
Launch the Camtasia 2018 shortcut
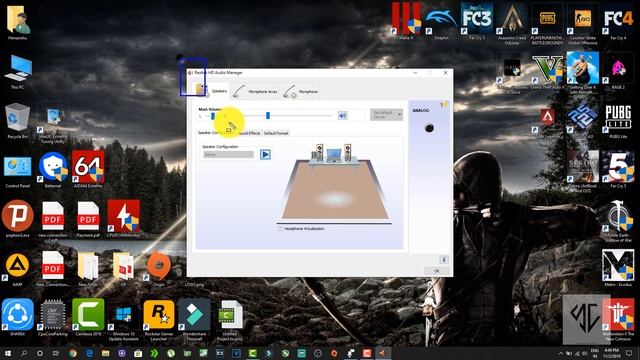pyautogui.click(x=88, y=318)
